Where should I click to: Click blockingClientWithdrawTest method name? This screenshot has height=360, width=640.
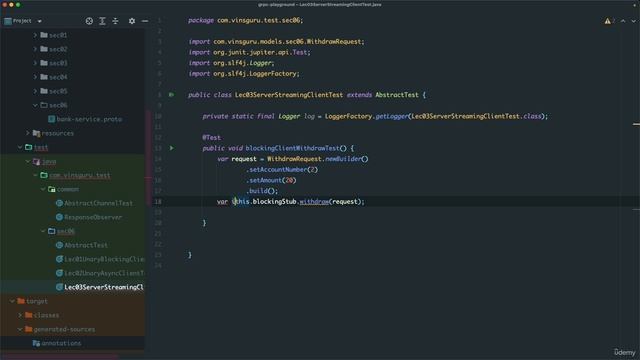292,148
